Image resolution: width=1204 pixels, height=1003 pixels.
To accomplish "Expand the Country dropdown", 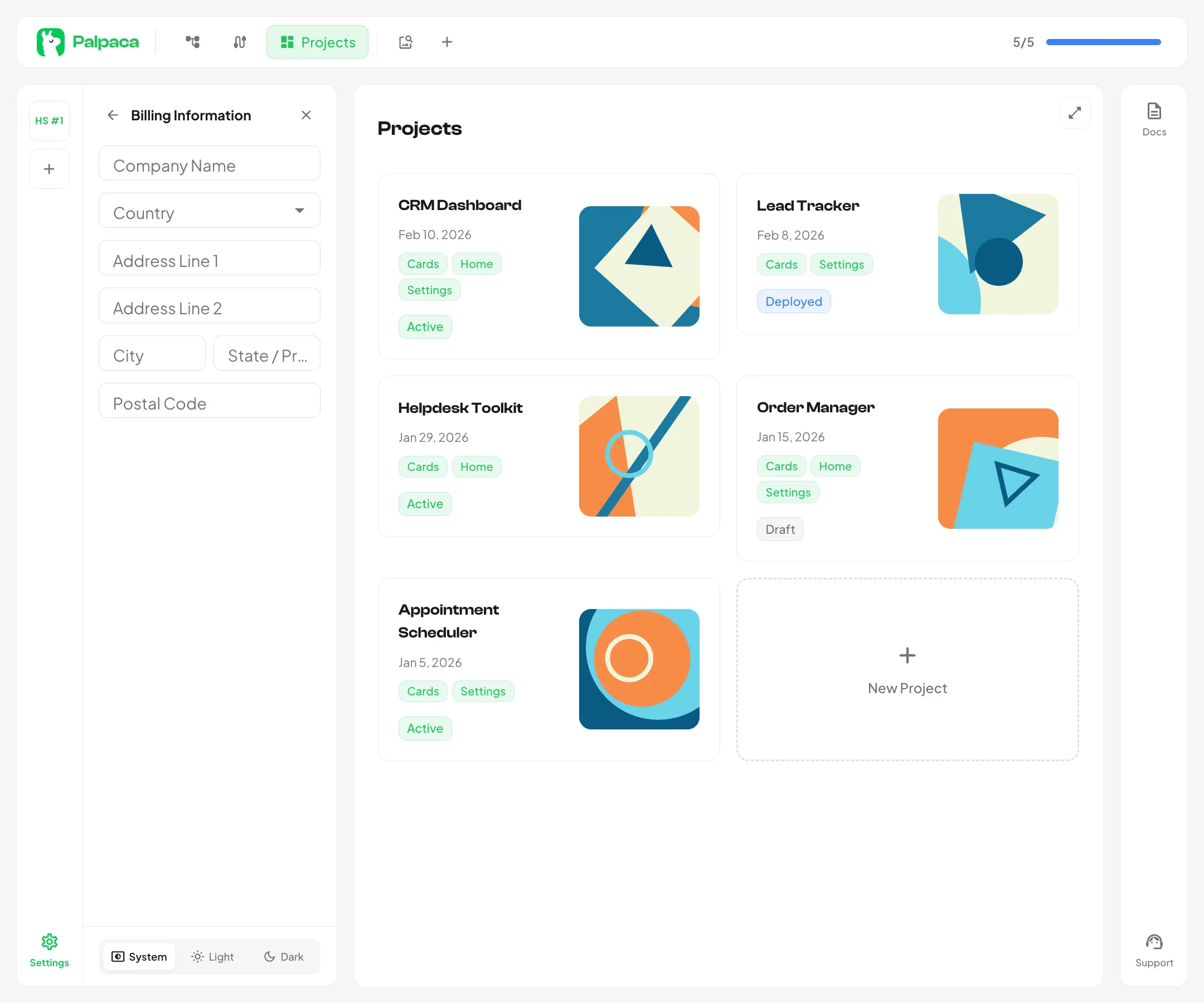I will pyautogui.click(x=209, y=212).
